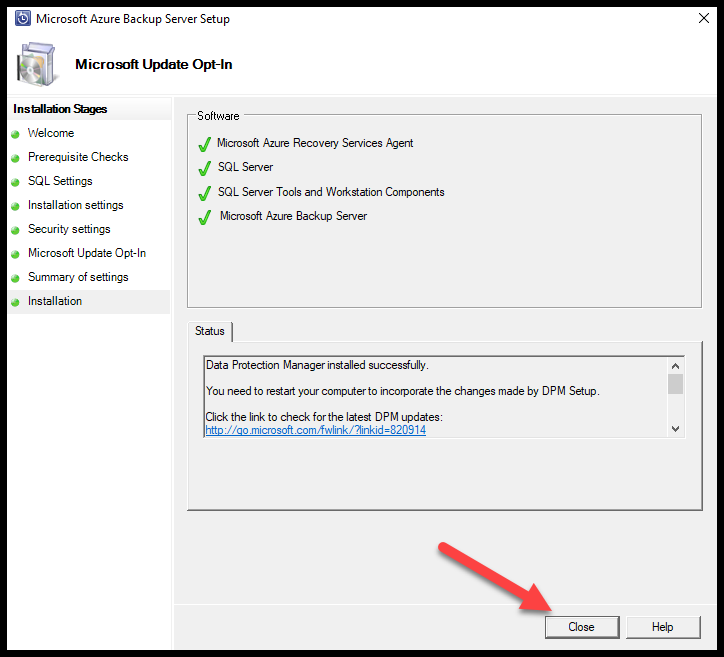The height and width of the screenshot is (657, 724).
Task: Click the green dot beside Installation stage
Action: coord(15,302)
